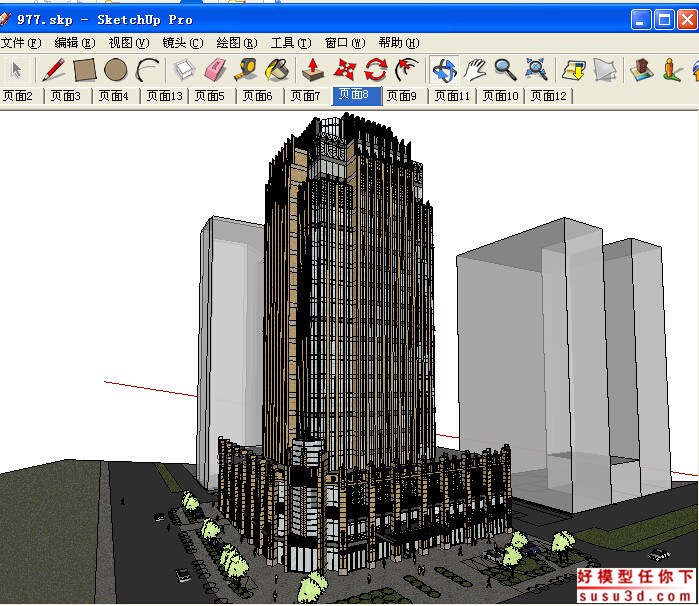Click the Share Model icon

tap(605, 70)
